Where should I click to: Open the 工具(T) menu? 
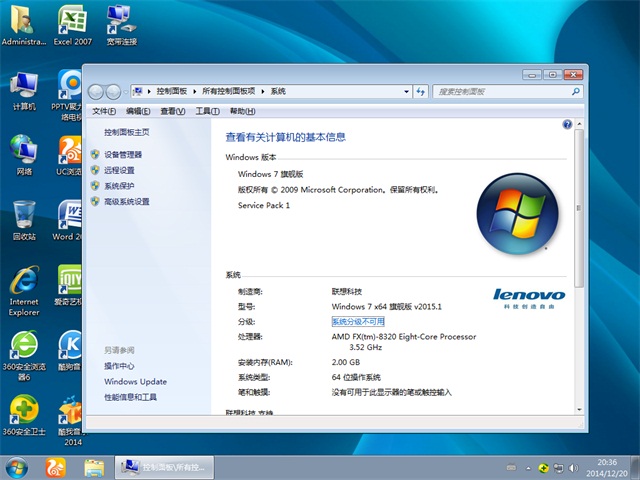coord(207,111)
